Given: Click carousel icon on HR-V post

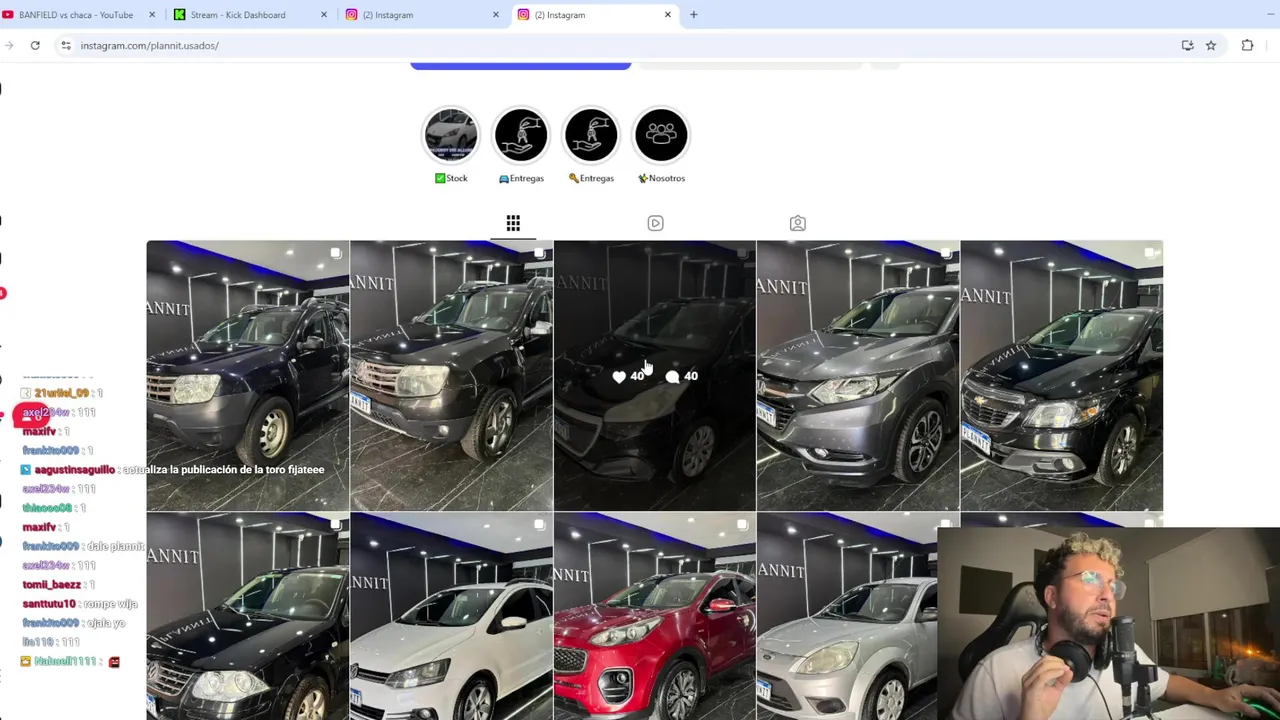Looking at the screenshot, I should click(946, 253).
